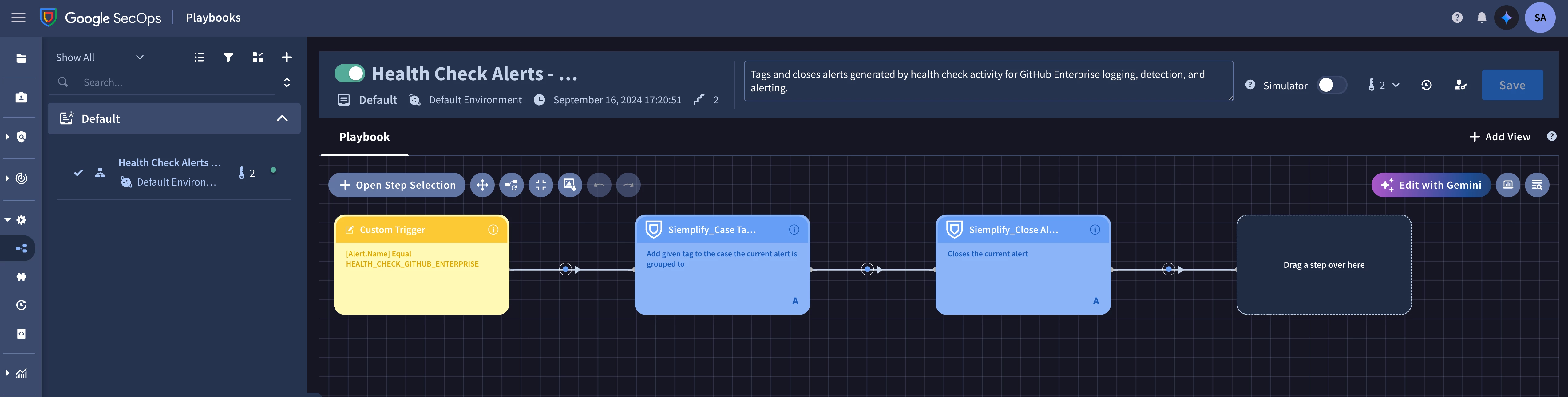Open the hamburger main menu
The width and height of the screenshot is (1568, 397).
tap(19, 18)
